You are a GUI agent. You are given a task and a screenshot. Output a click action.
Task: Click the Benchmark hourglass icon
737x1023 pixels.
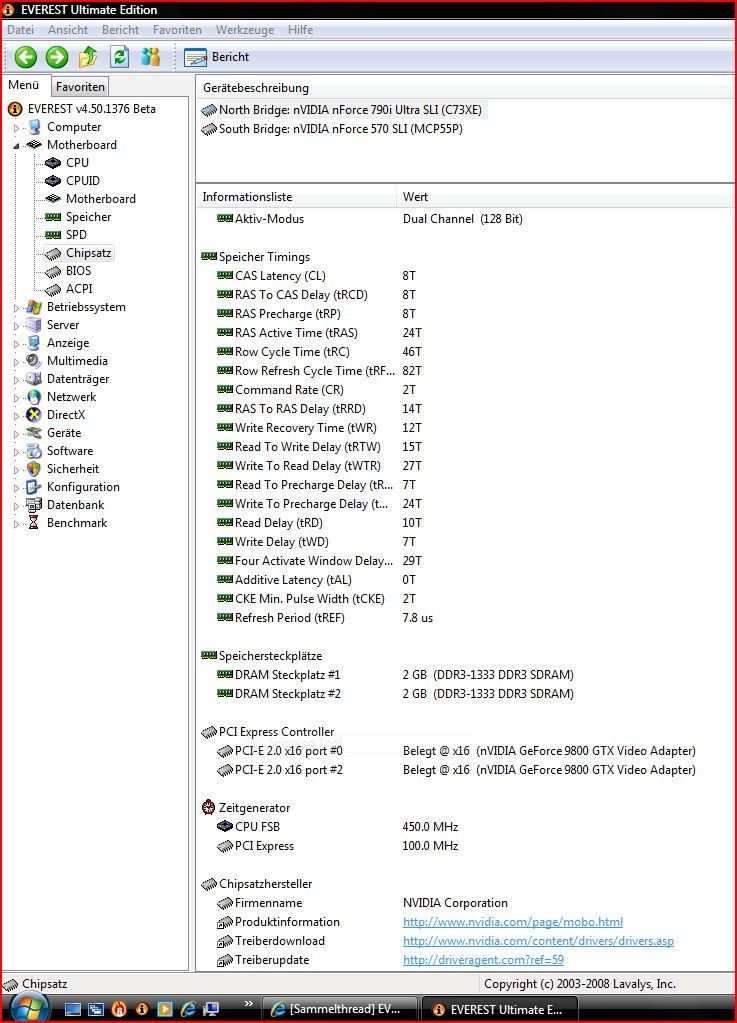[33, 523]
